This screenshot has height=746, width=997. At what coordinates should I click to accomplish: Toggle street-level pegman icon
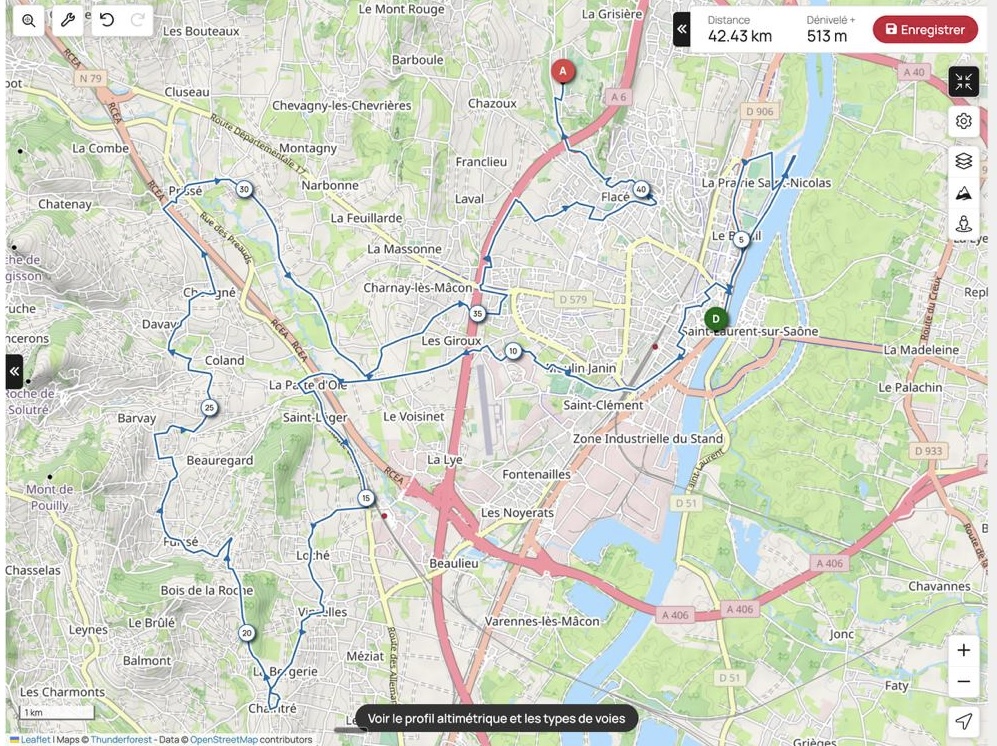click(963, 224)
